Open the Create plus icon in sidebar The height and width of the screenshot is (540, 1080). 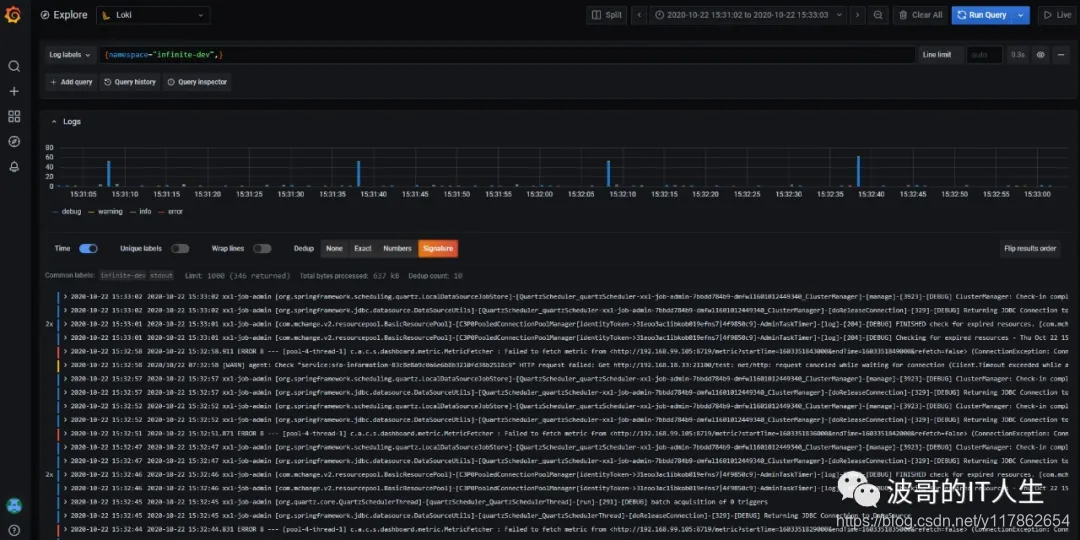click(x=14, y=92)
